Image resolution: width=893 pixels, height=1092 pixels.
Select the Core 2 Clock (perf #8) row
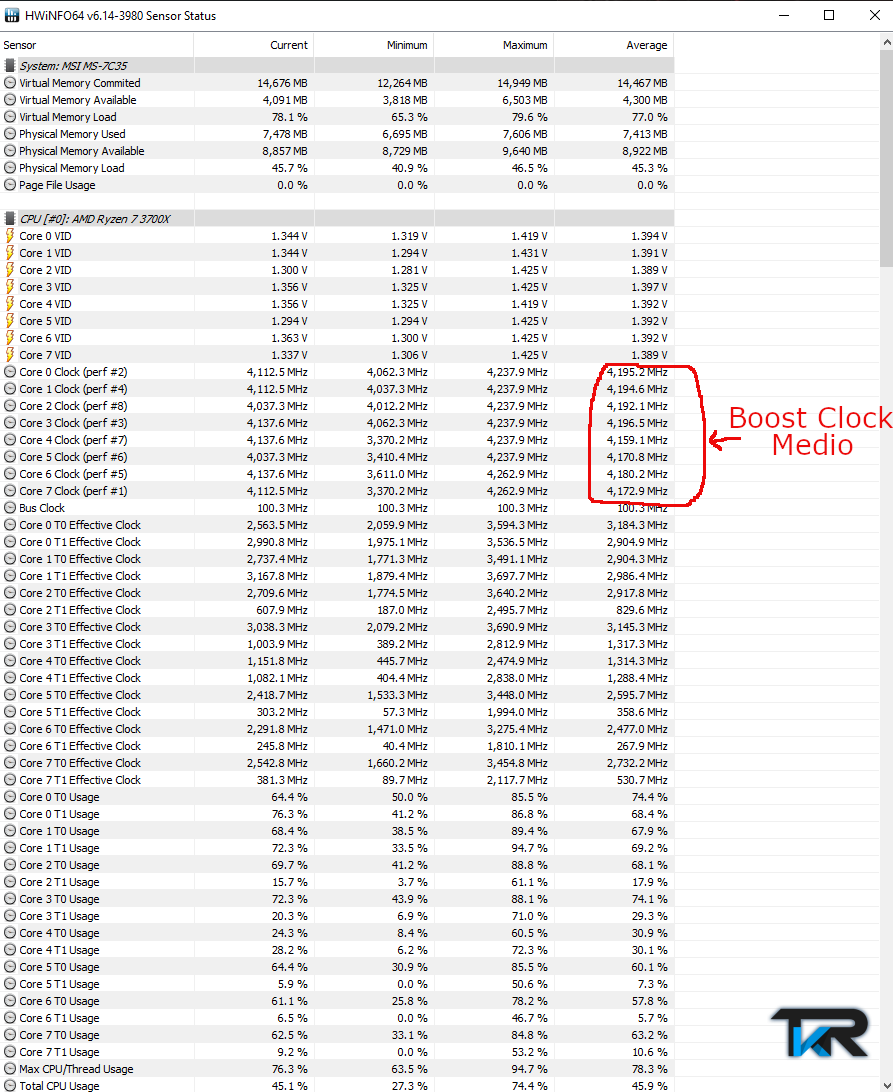pyautogui.click(x=337, y=406)
